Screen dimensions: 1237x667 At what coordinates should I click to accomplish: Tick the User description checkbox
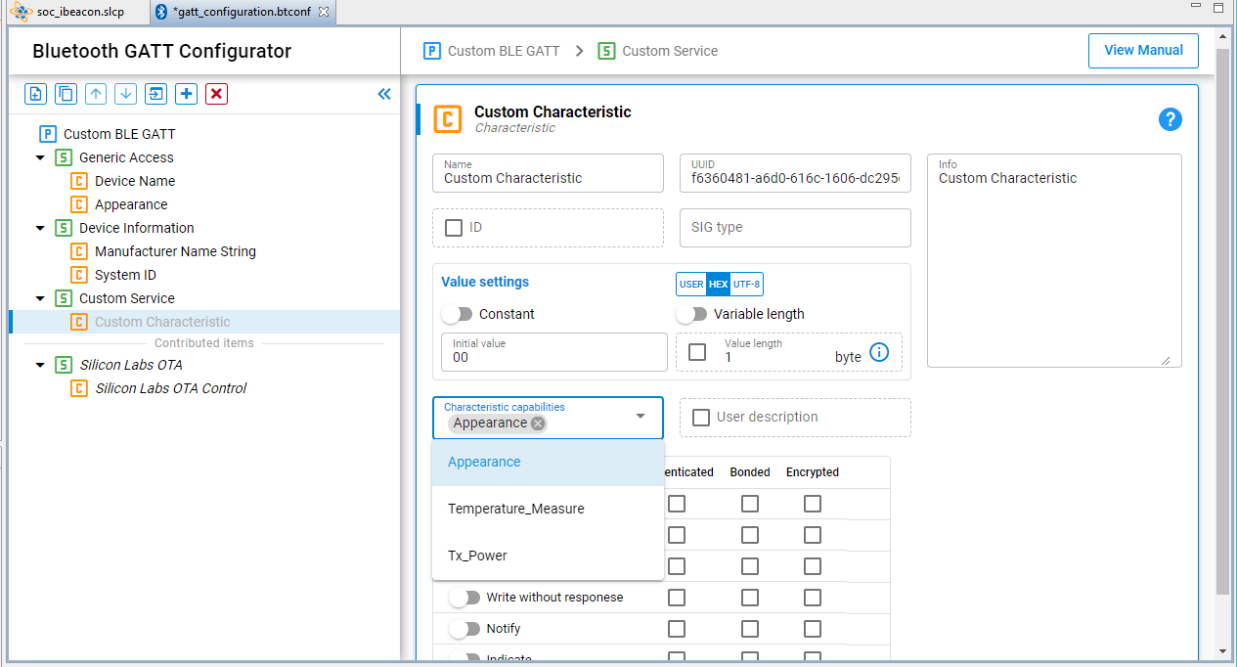[x=701, y=417]
